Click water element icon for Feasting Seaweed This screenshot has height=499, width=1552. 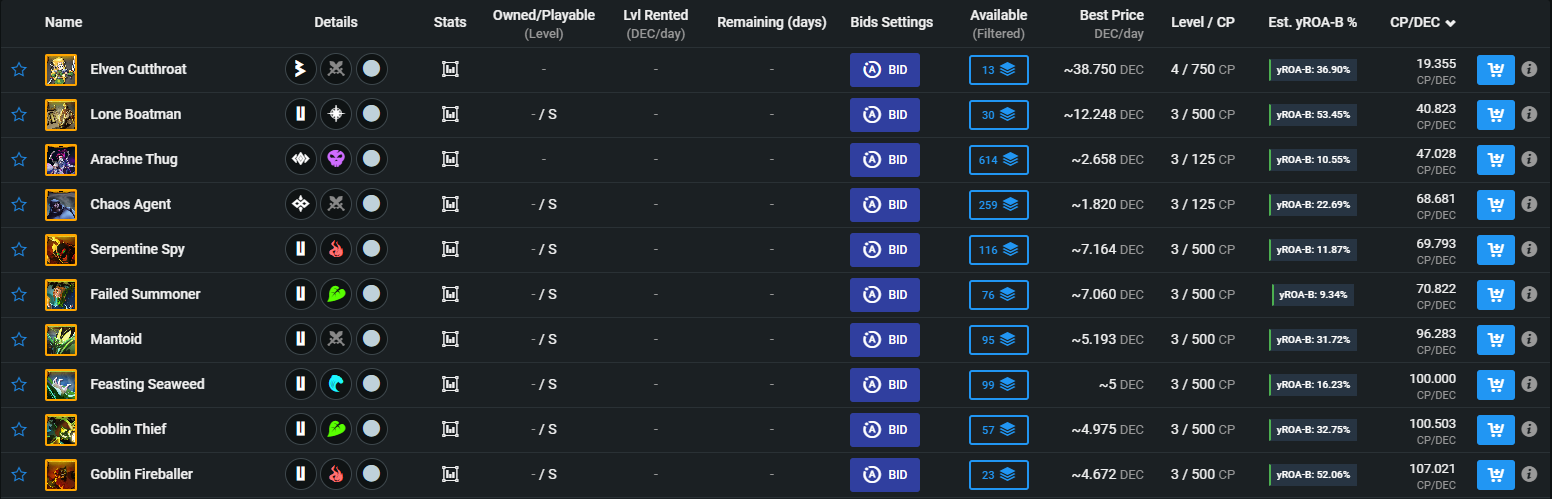(x=336, y=385)
